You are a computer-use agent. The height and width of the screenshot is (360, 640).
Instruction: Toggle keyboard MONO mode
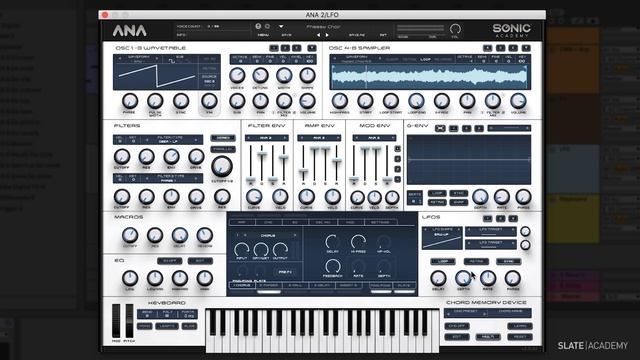pos(144,326)
